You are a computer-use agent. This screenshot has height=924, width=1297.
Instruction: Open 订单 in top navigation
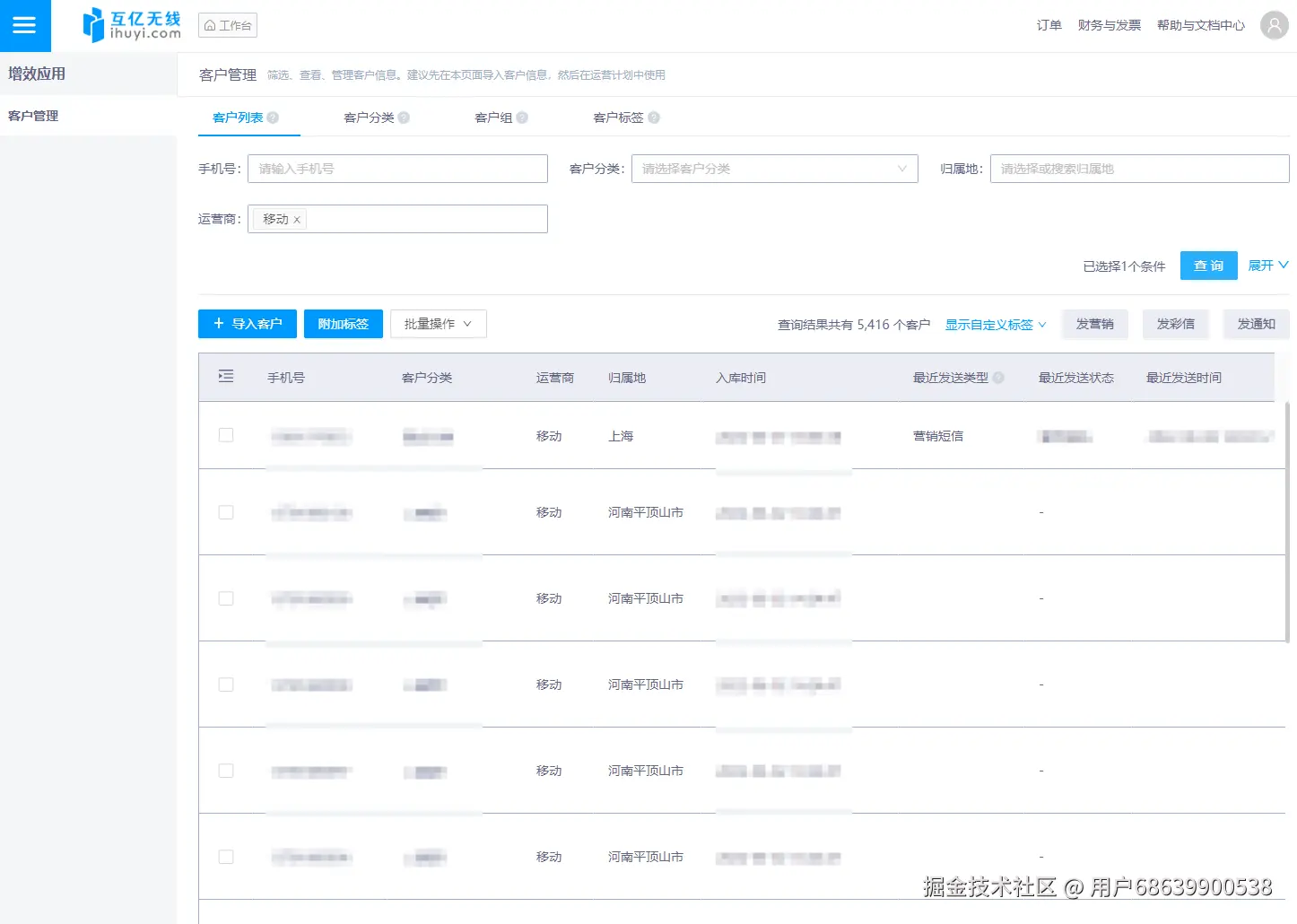pyautogui.click(x=1049, y=25)
